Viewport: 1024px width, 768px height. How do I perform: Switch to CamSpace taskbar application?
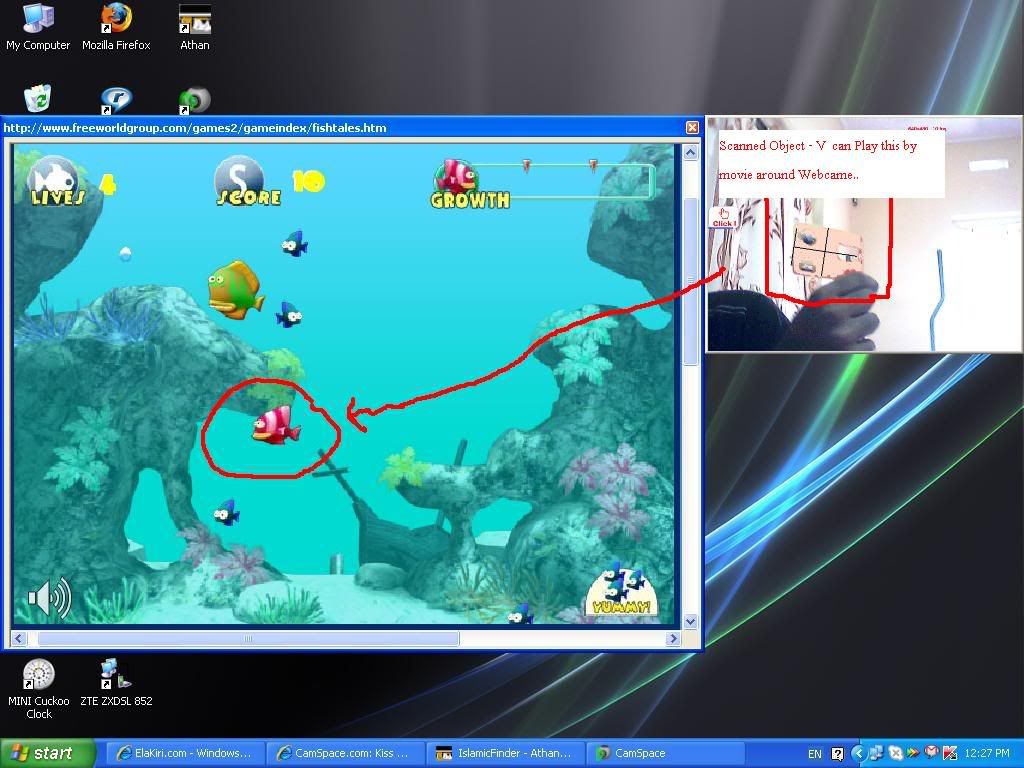(x=665, y=754)
